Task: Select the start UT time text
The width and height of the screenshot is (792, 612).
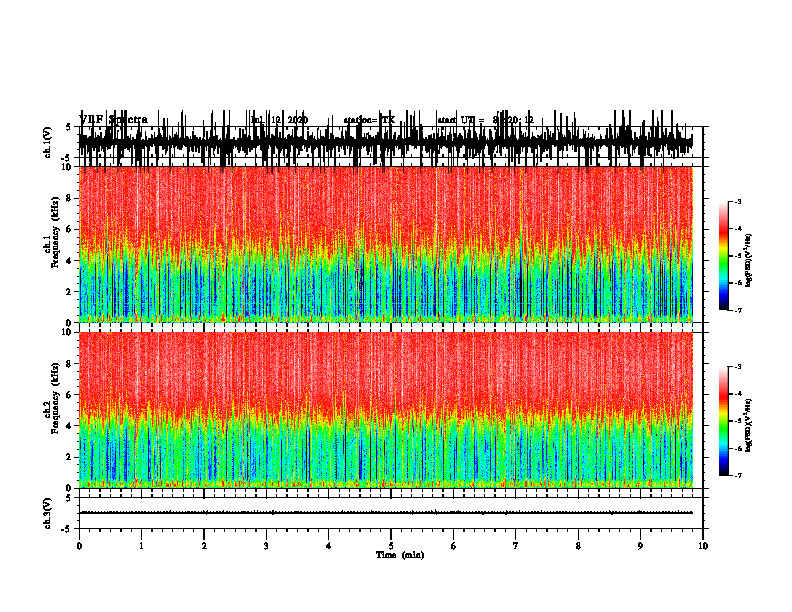Action: click(x=485, y=120)
